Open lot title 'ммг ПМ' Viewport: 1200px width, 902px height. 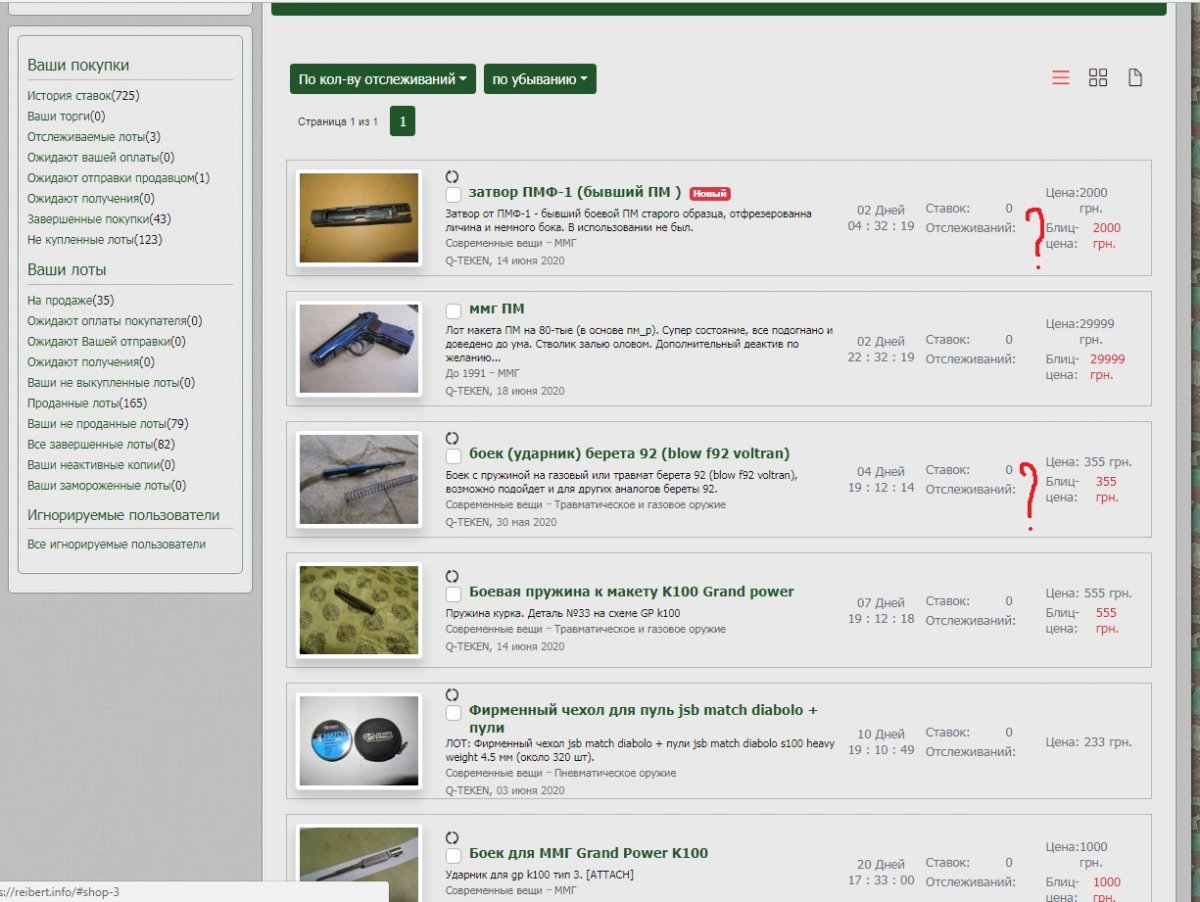(x=496, y=309)
